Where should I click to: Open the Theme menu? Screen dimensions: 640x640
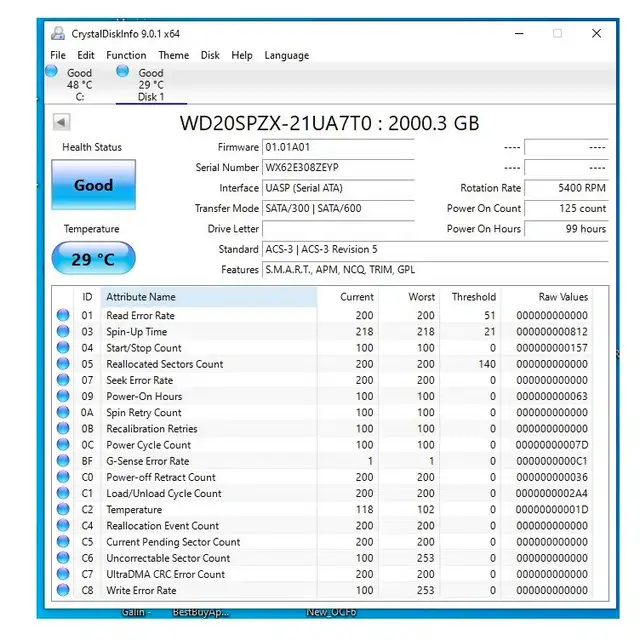173,55
